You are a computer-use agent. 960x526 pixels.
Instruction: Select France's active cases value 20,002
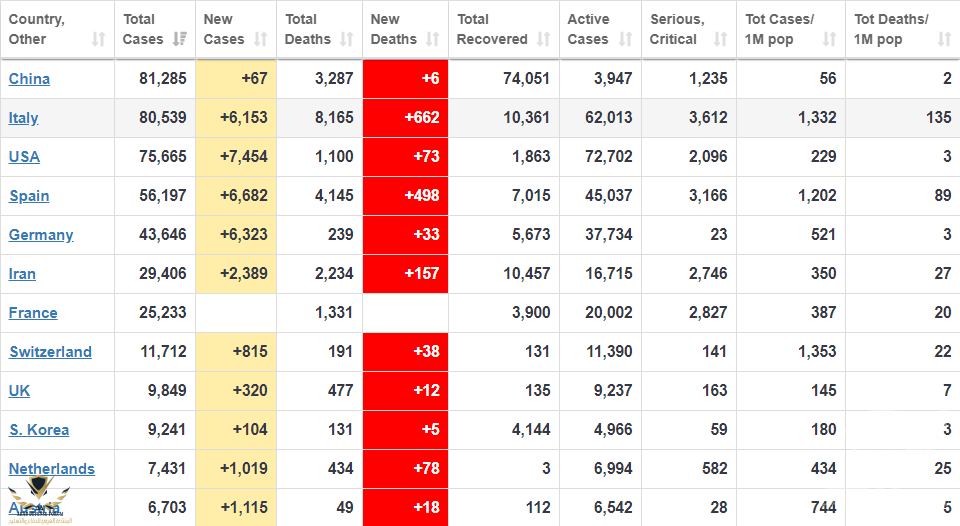[609, 313]
